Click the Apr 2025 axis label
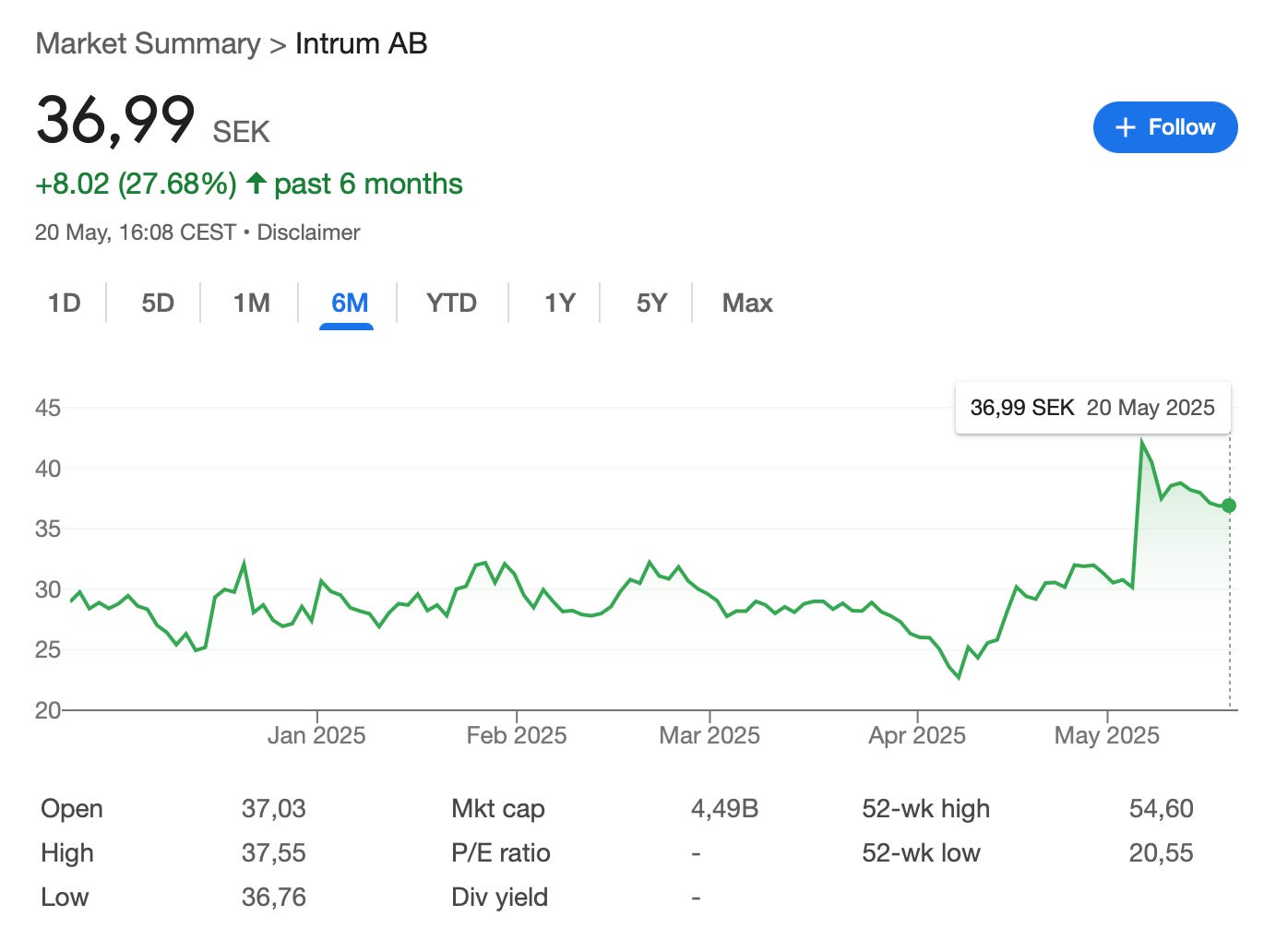 pyautogui.click(x=917, y=735)
